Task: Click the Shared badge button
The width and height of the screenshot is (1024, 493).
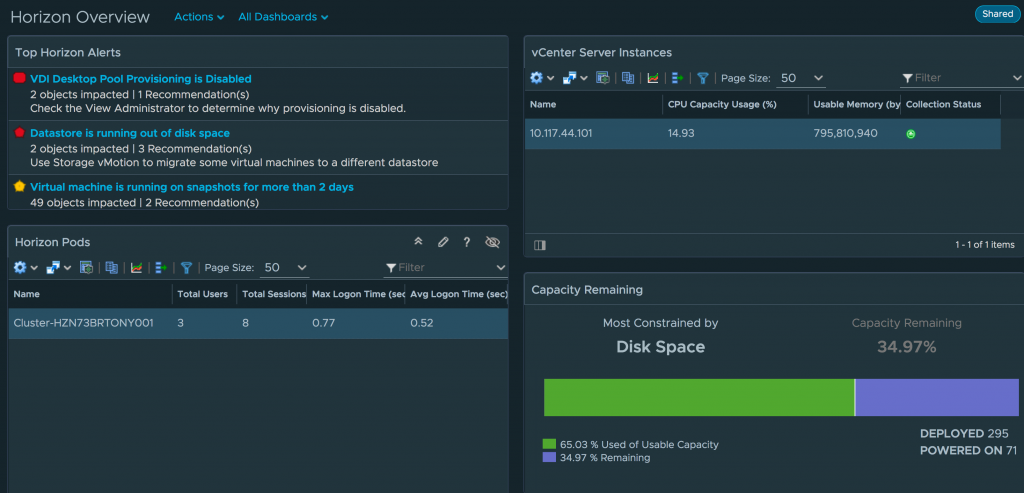Action: 997,14
